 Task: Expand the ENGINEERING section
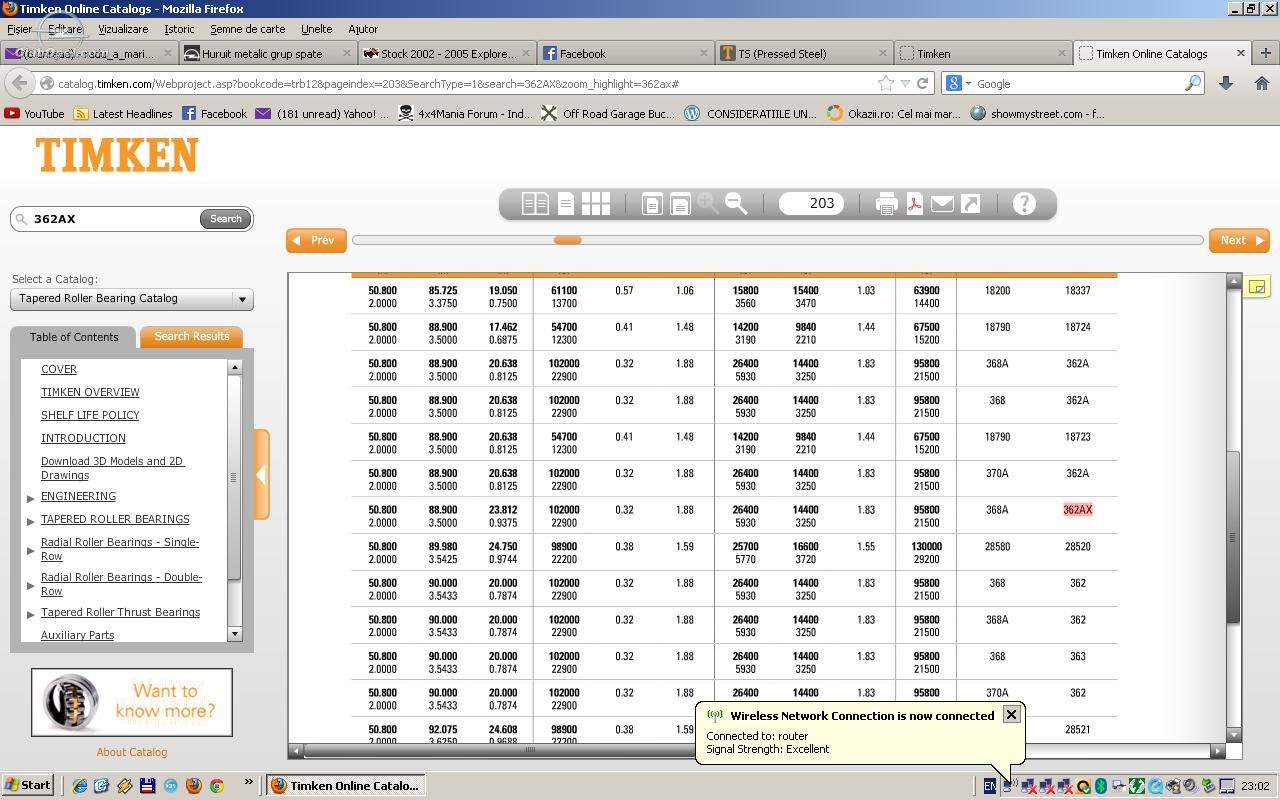tap(31, 497)
